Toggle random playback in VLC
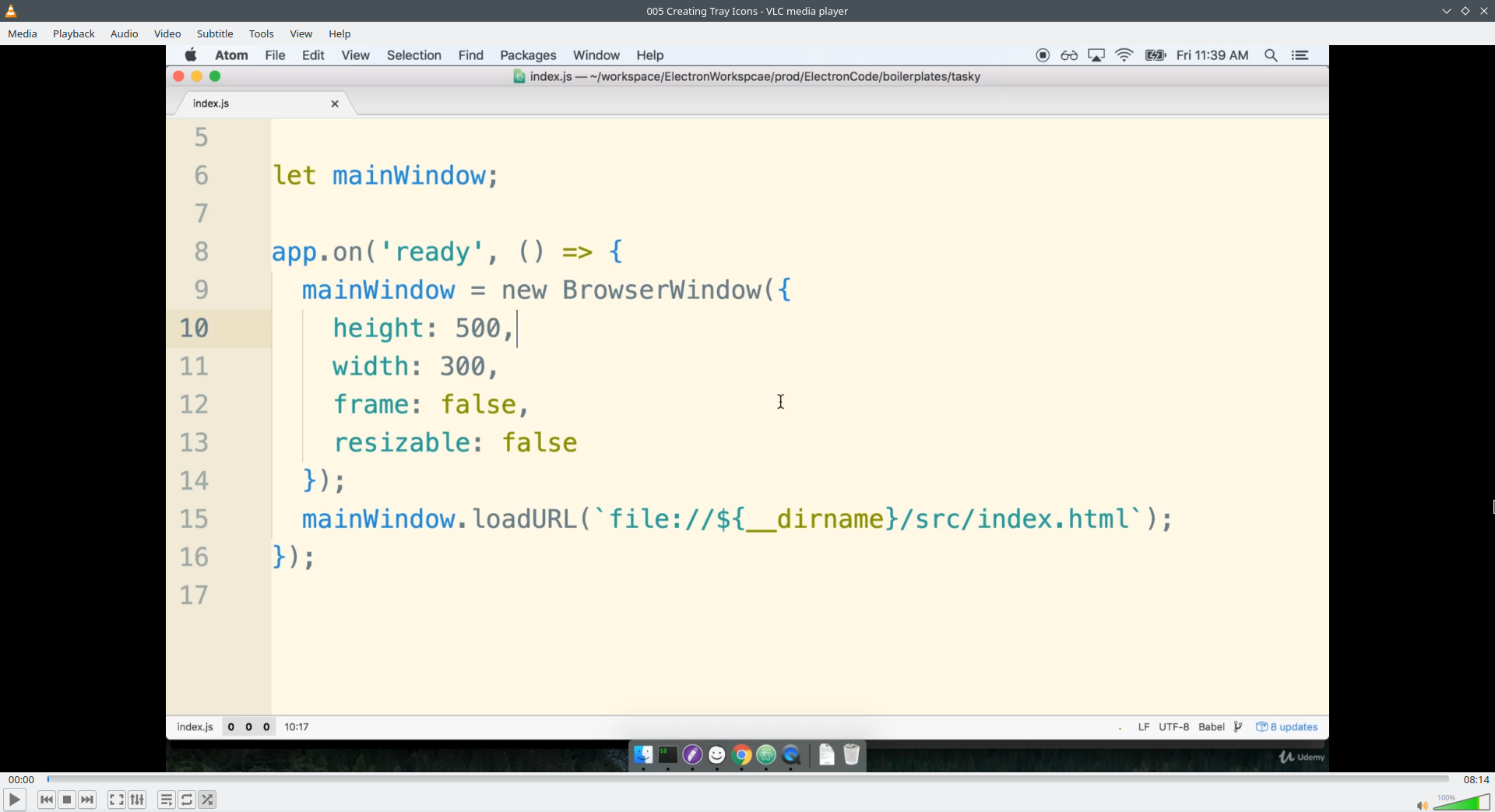Screen dimensions: 1495x812 click(207, 800)
